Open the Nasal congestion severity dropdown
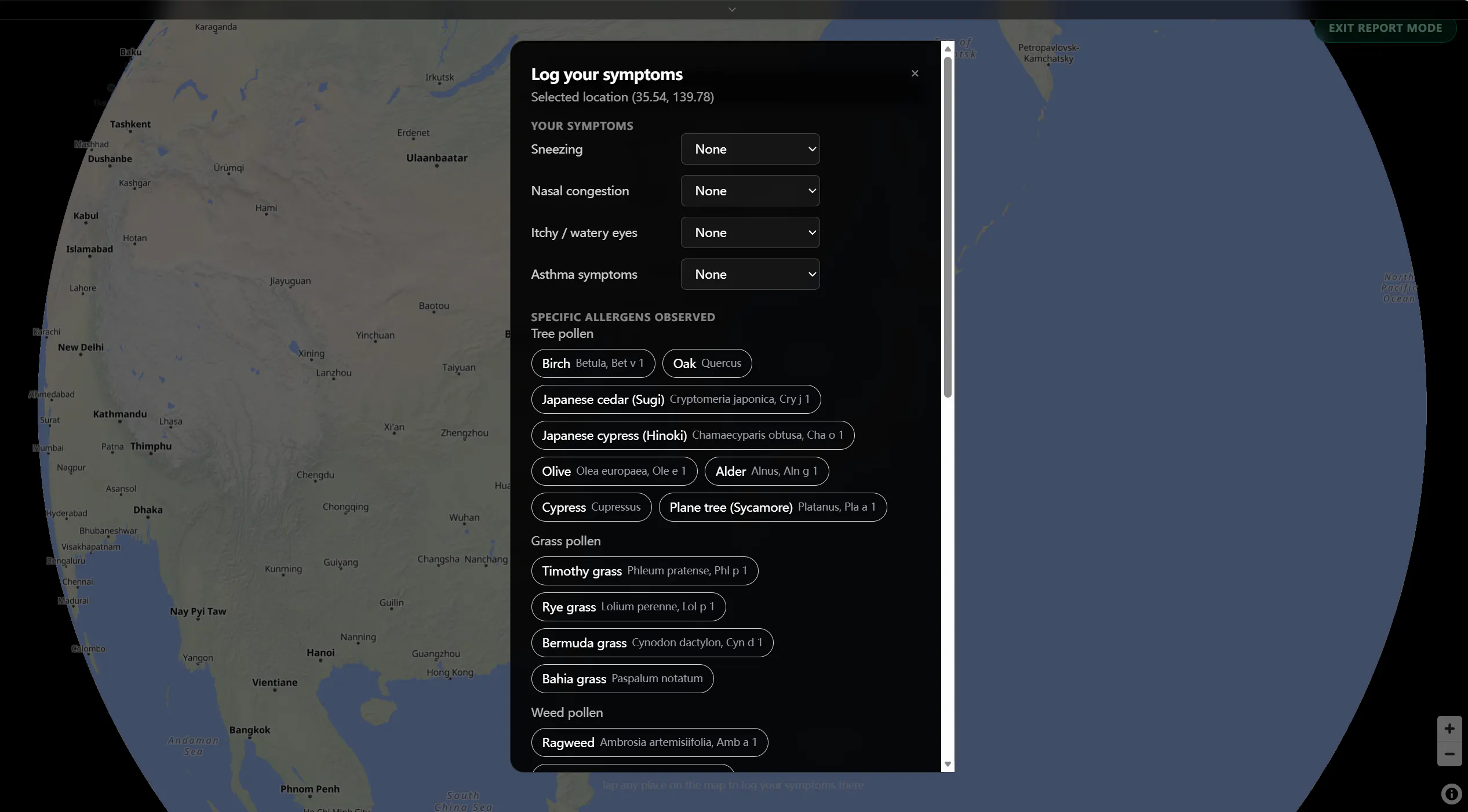 (750, 191)
